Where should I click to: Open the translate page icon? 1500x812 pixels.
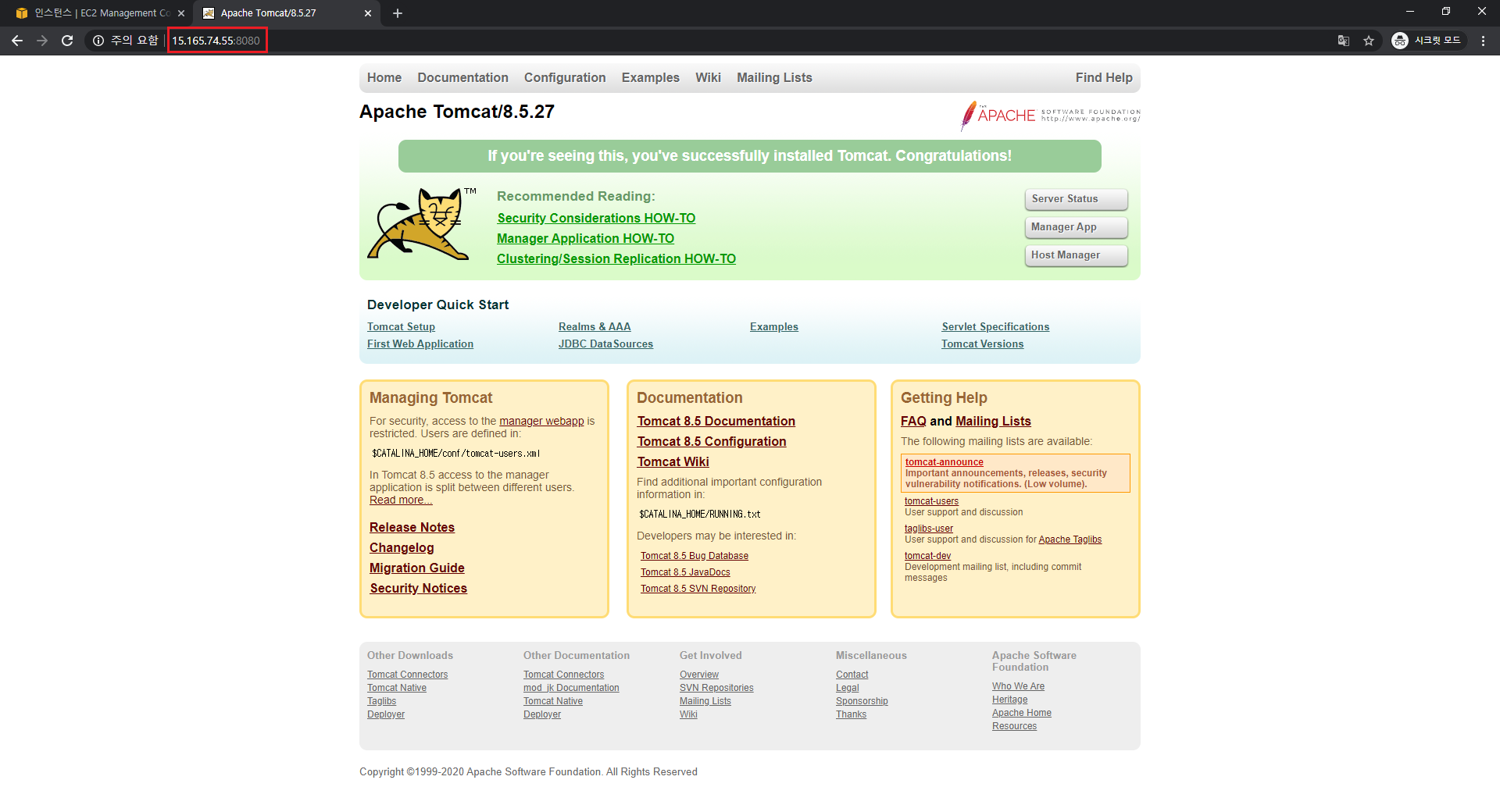coord(1344,41)
